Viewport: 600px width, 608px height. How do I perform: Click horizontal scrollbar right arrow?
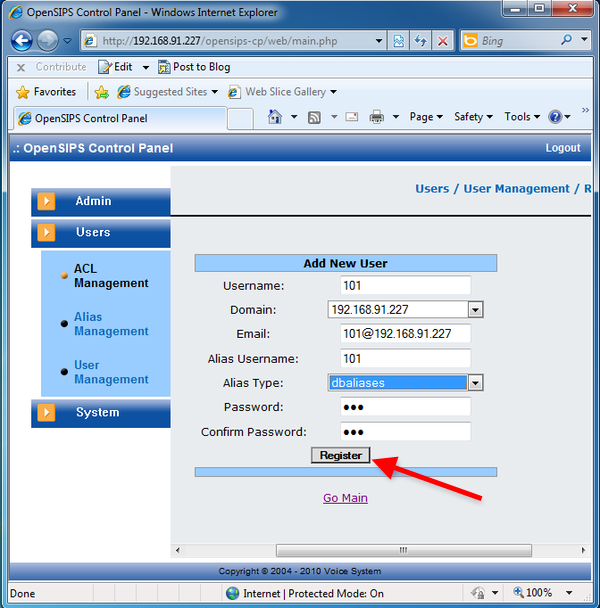tap(583, 550)
